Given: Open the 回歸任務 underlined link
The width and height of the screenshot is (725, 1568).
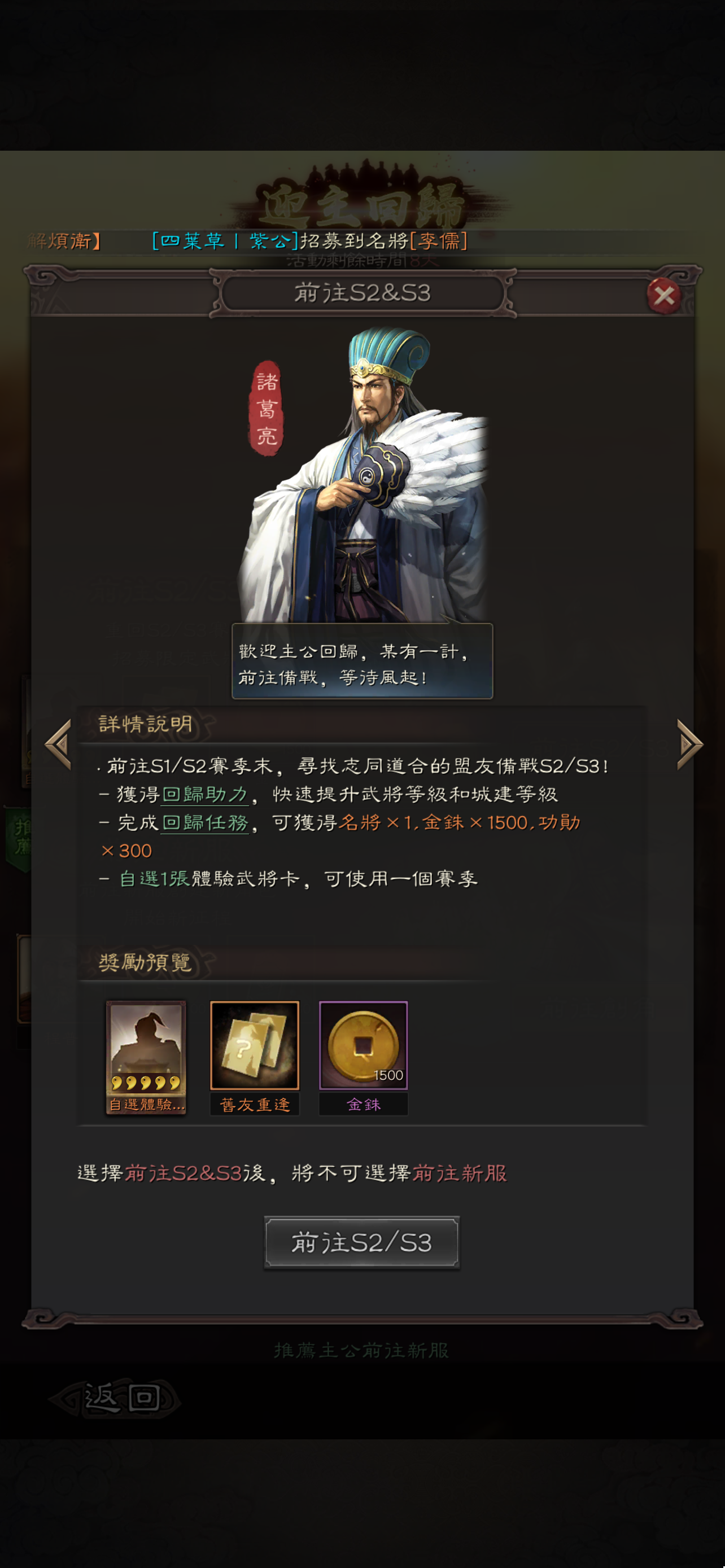Looking at the screenshot, I should pyautogui.click(x=205, y=823).
